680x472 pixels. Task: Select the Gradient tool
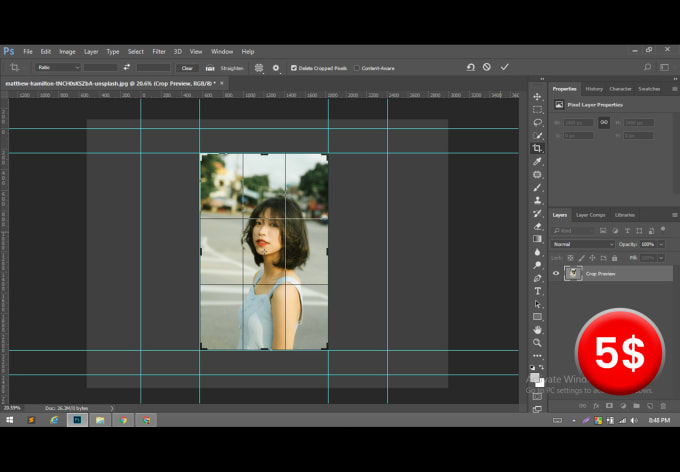coord(537,239)
